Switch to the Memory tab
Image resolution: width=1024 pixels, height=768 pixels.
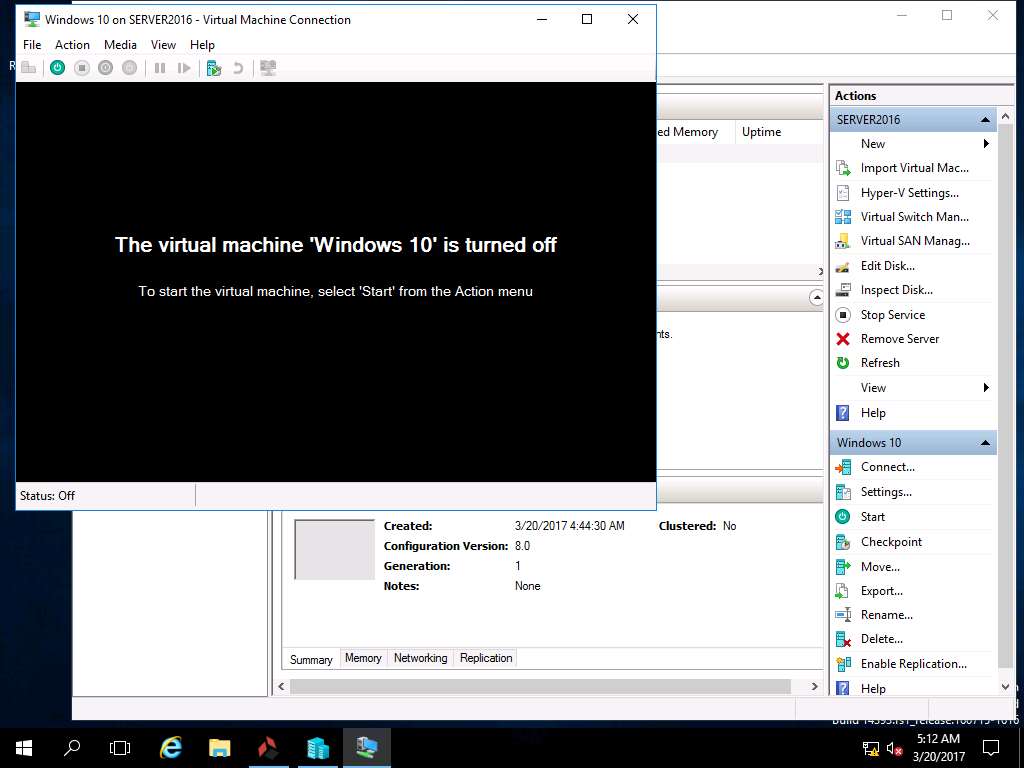[363, 658]
